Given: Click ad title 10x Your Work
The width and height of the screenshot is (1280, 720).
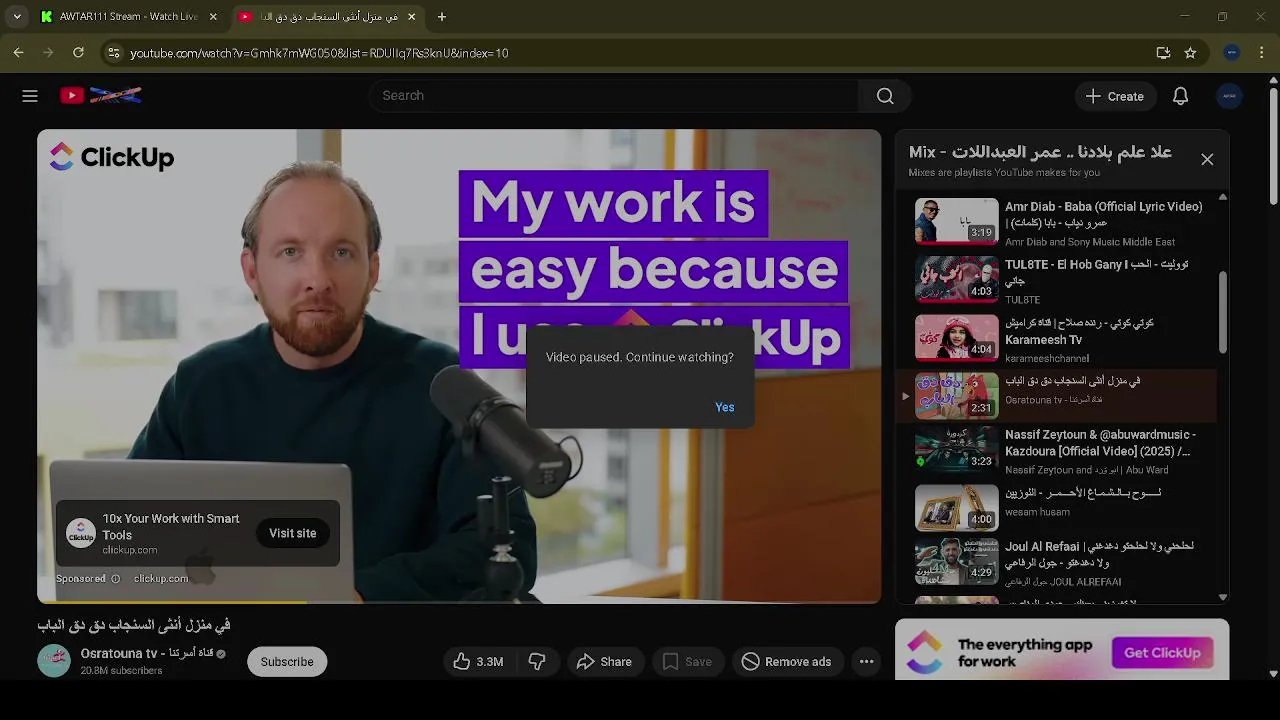Looking at the screenshot, I should tap(170, 527).
